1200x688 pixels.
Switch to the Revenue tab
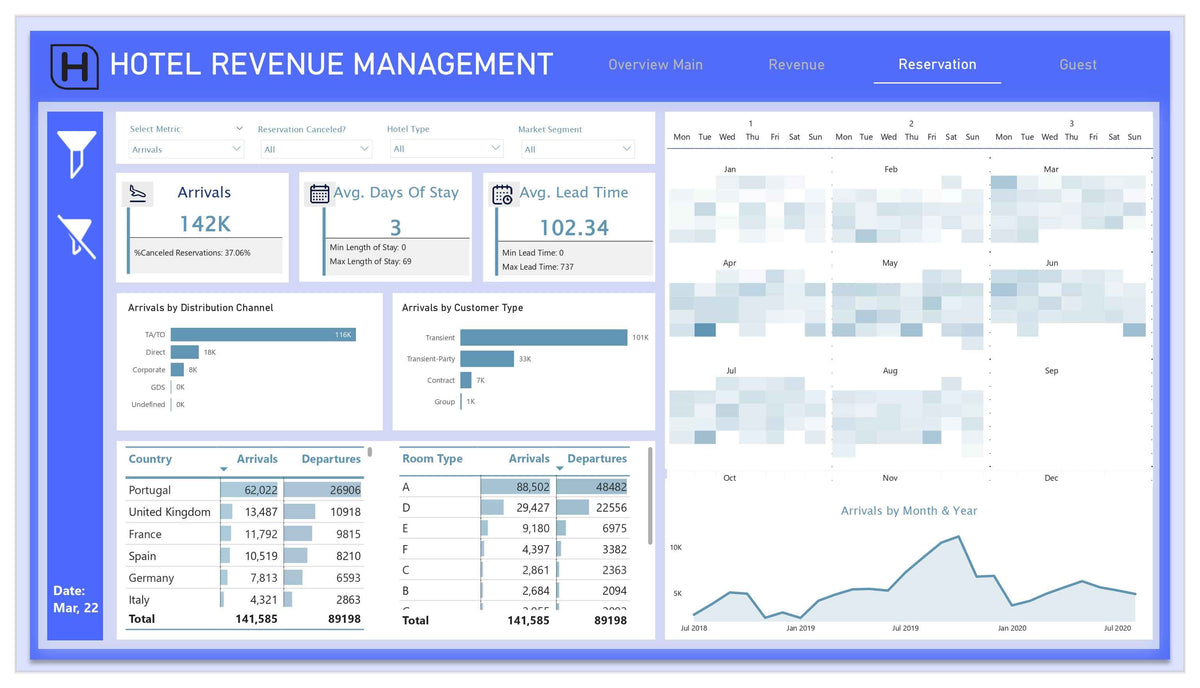796,64
